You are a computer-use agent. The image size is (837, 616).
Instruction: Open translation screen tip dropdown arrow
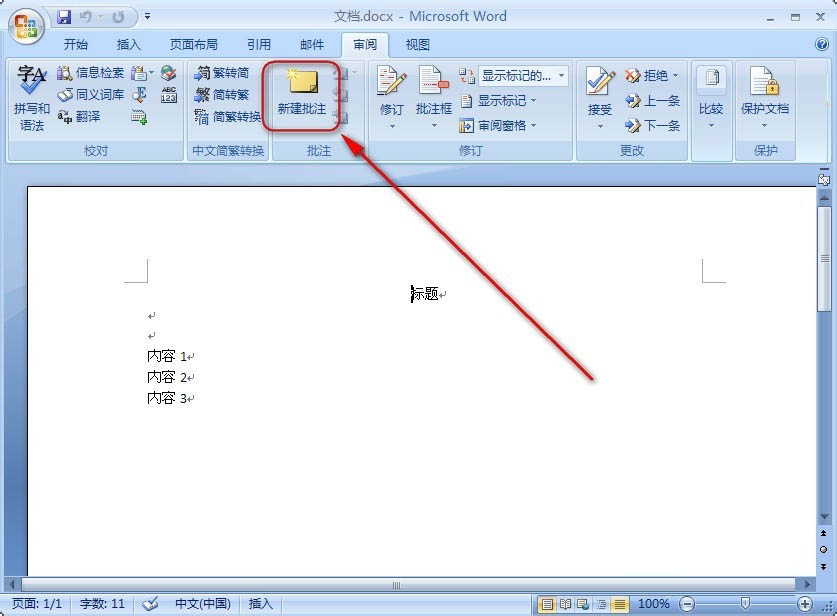click(152, 73)
